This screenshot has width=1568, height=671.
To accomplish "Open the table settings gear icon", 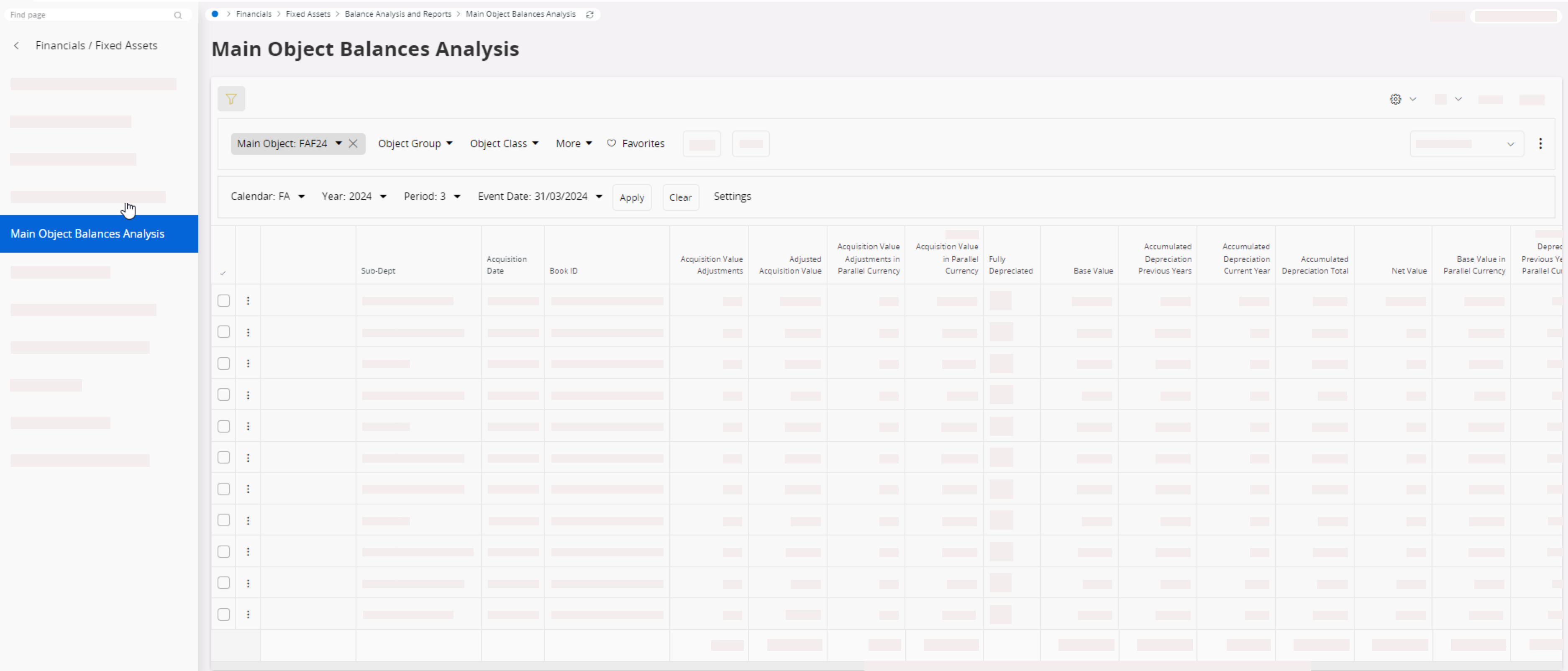I will pyautogui.click(x=1395, y=99).
